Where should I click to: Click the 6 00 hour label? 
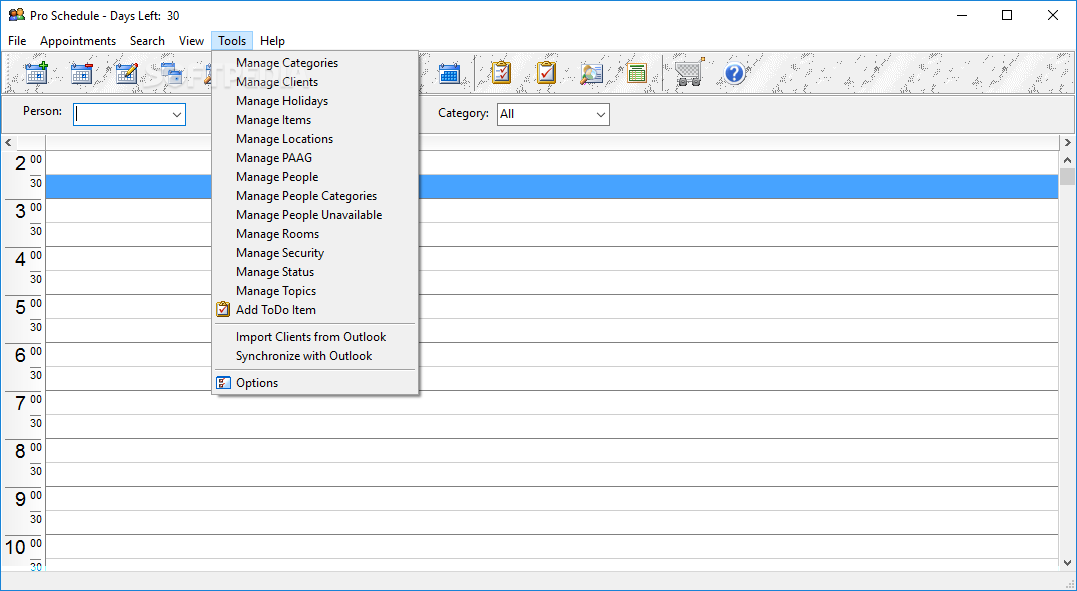click(x=28, y=354)
